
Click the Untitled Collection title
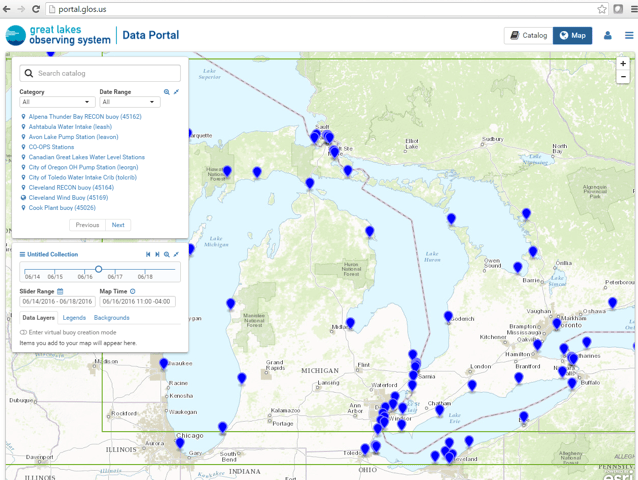52,254
